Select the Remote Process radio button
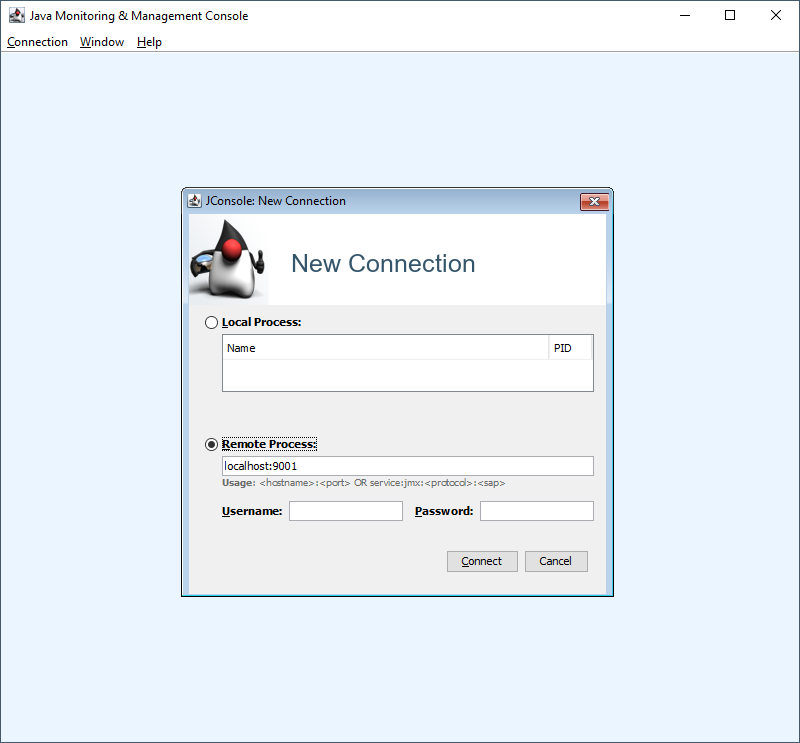The width and height of the screenshot is (800, 743). point(211,444)
